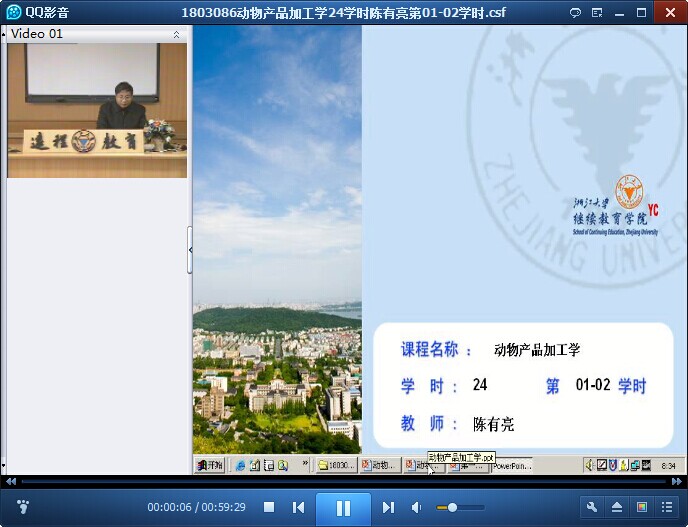Click the elapsed time display 00:00:06
This screenshot has height=527, width=688.
click(169, 507)
